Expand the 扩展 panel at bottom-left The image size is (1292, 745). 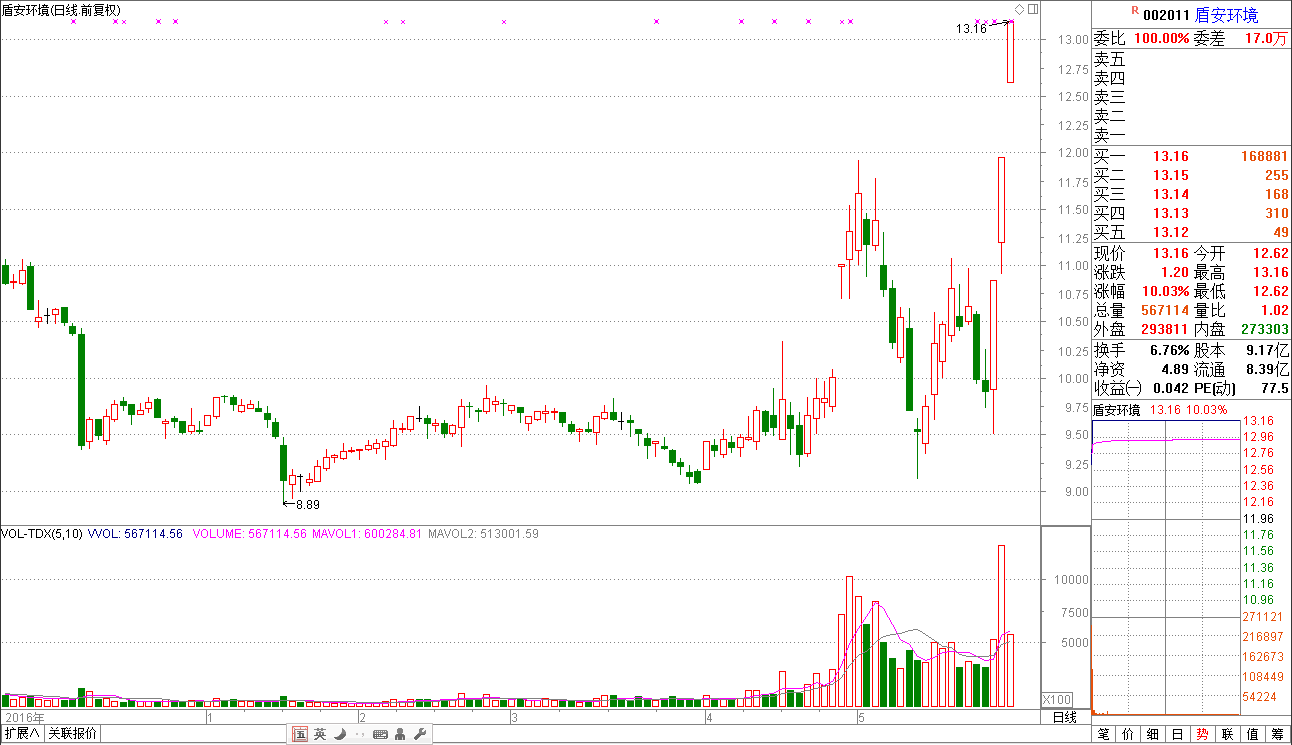tap(21, 734)
